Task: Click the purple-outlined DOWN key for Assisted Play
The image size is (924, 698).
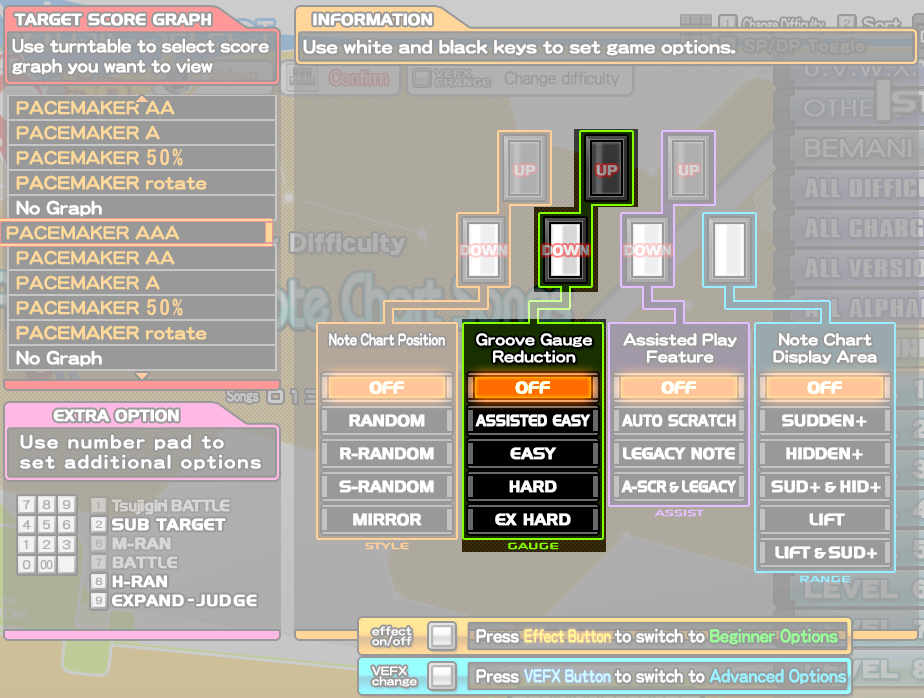Action: (648, 250)
